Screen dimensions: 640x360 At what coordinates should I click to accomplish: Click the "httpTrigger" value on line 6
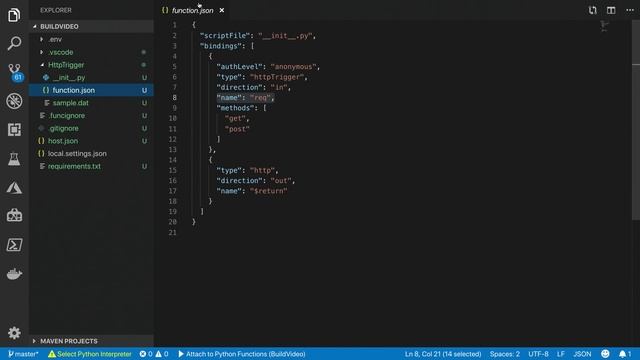(x=277, y=77)
